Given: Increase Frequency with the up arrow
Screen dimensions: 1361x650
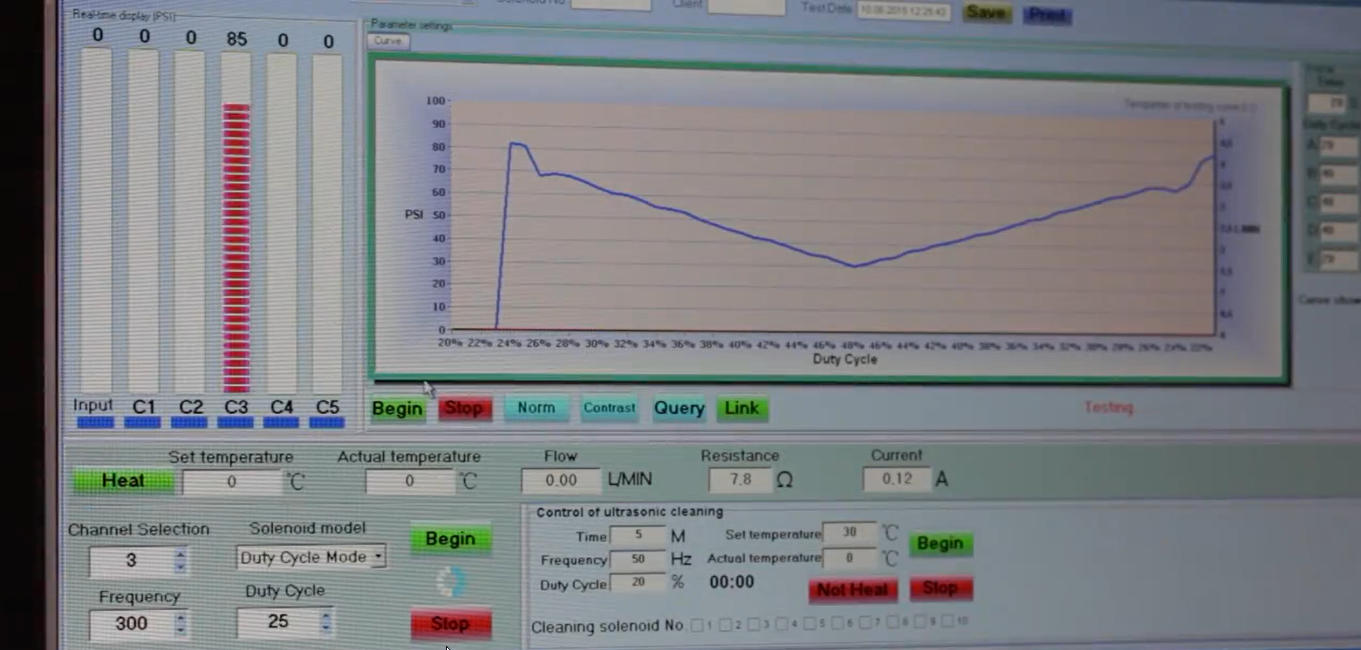Looking at the screenshot, I should click(180, 617).
